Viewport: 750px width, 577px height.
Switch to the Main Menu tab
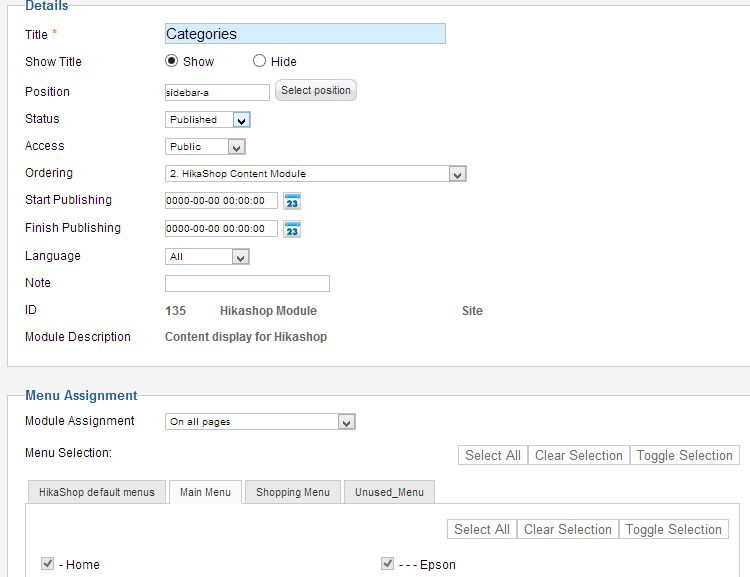tap(206, 492)
